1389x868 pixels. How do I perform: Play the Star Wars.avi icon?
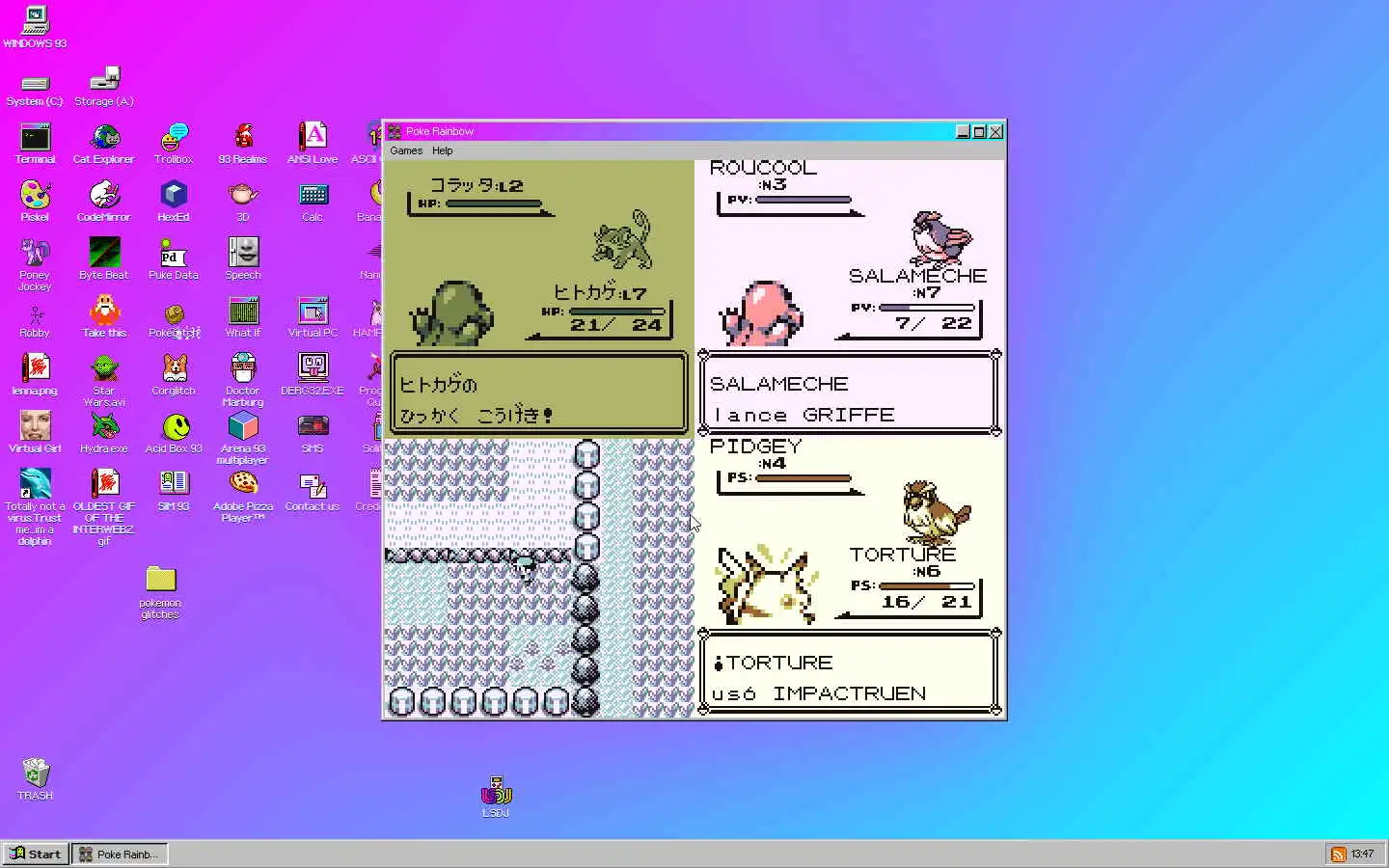(x=104, y=381)
